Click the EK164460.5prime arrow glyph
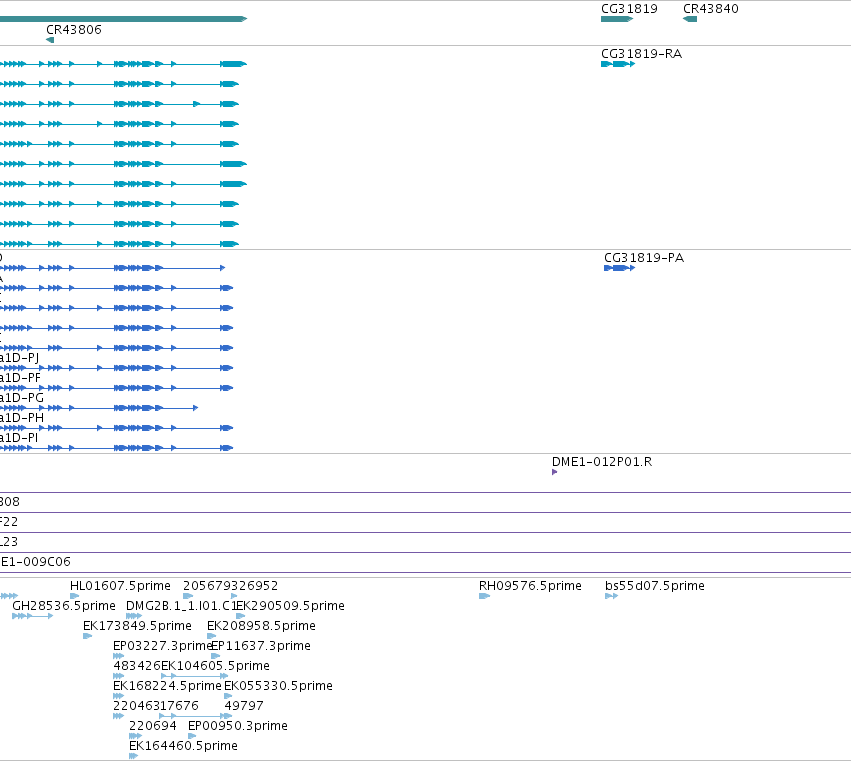851x761 pixels. [134, 757]
